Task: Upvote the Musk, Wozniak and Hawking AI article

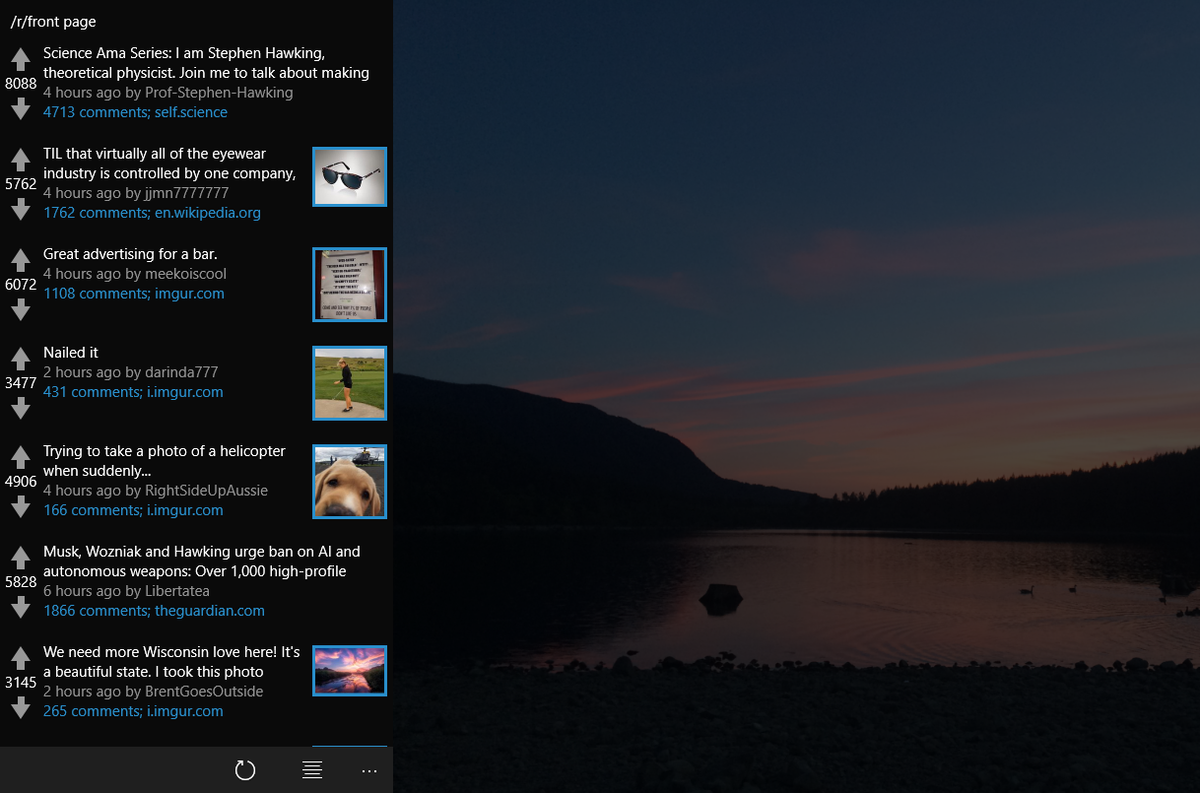Action: point(20,556)
